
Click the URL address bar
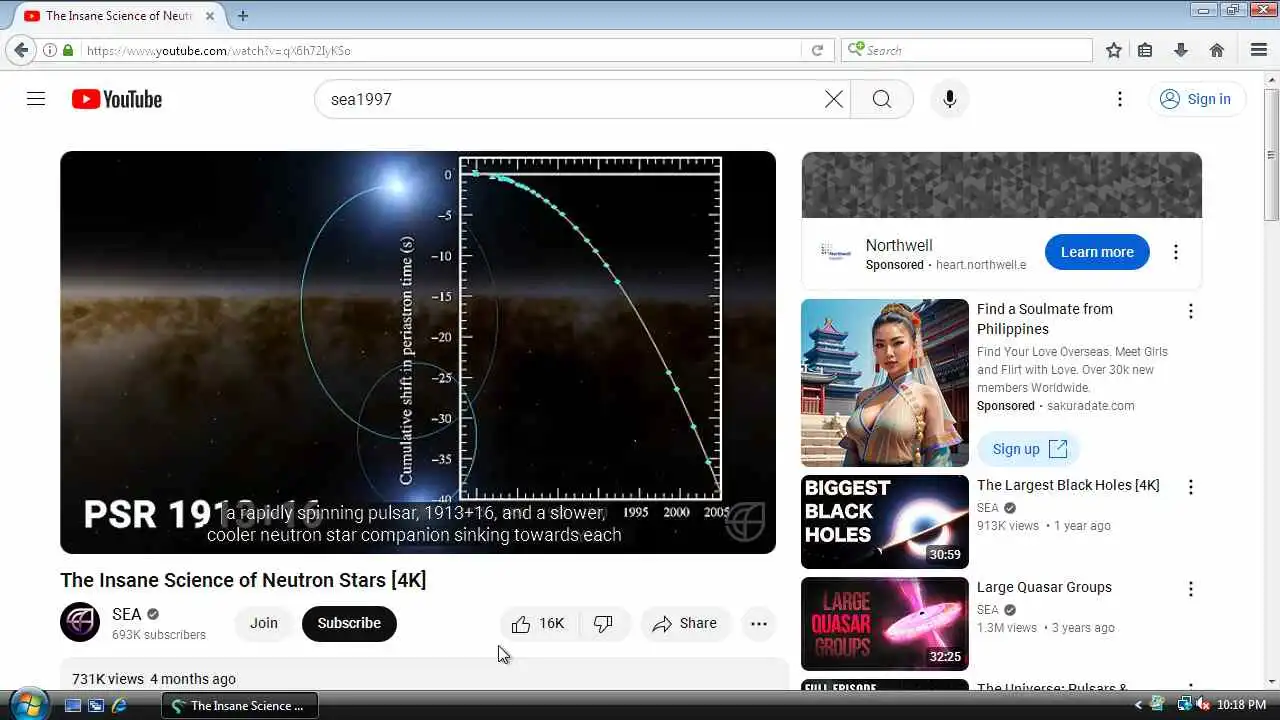pos(440,50)
